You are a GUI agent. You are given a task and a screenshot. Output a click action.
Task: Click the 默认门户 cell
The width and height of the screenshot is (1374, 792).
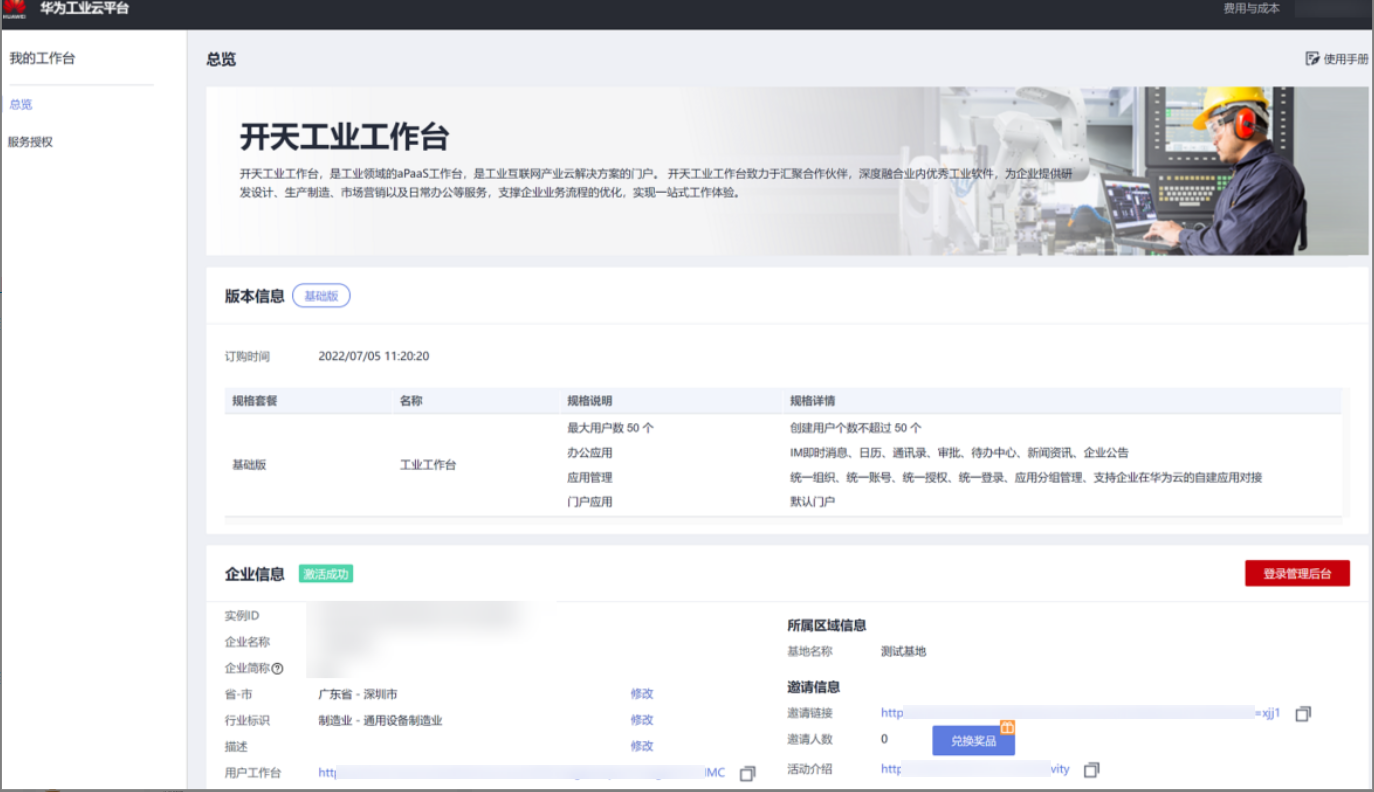(812, 502)
